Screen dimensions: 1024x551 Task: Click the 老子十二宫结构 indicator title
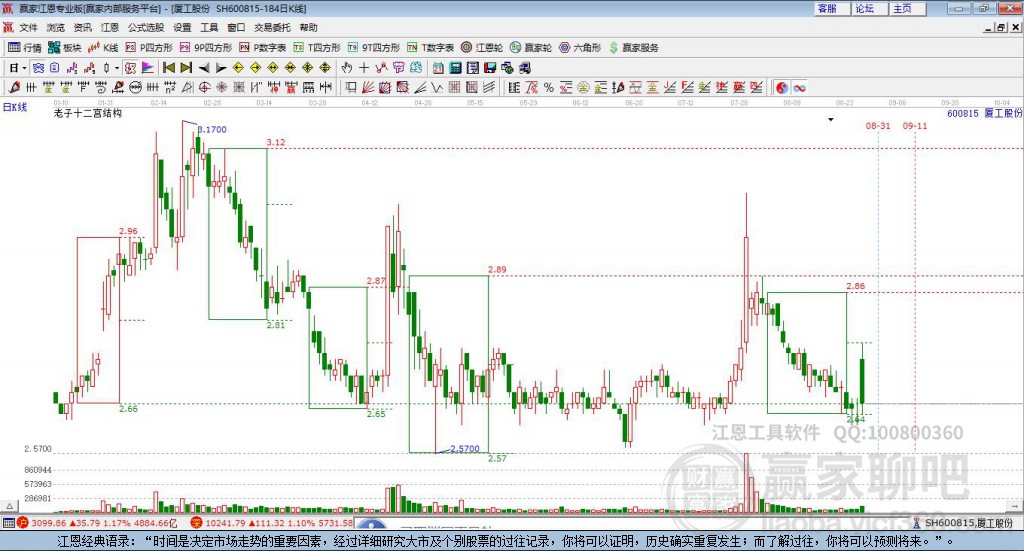pos(88,113)
